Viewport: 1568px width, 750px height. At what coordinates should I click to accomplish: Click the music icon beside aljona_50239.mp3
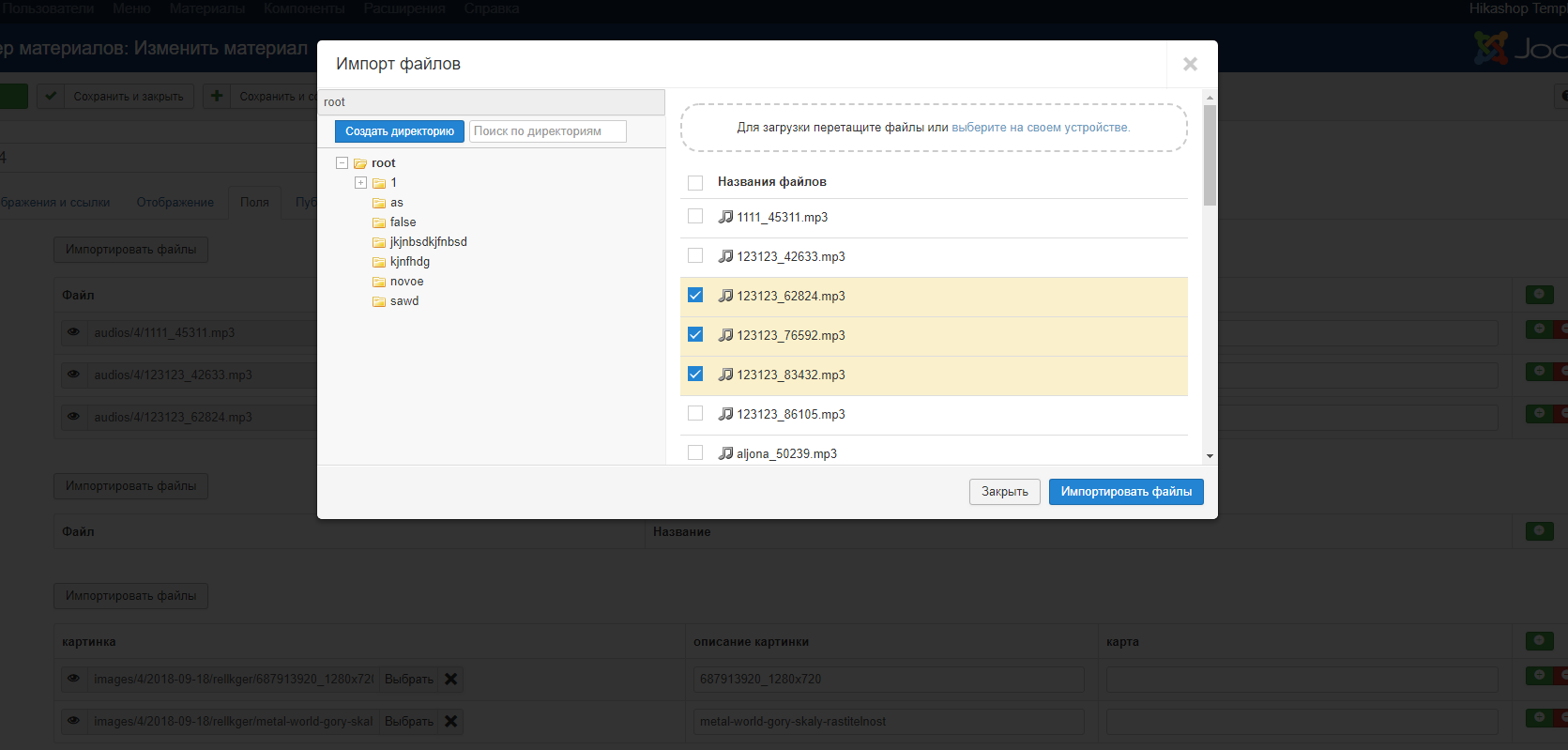(x=725, y=453)
